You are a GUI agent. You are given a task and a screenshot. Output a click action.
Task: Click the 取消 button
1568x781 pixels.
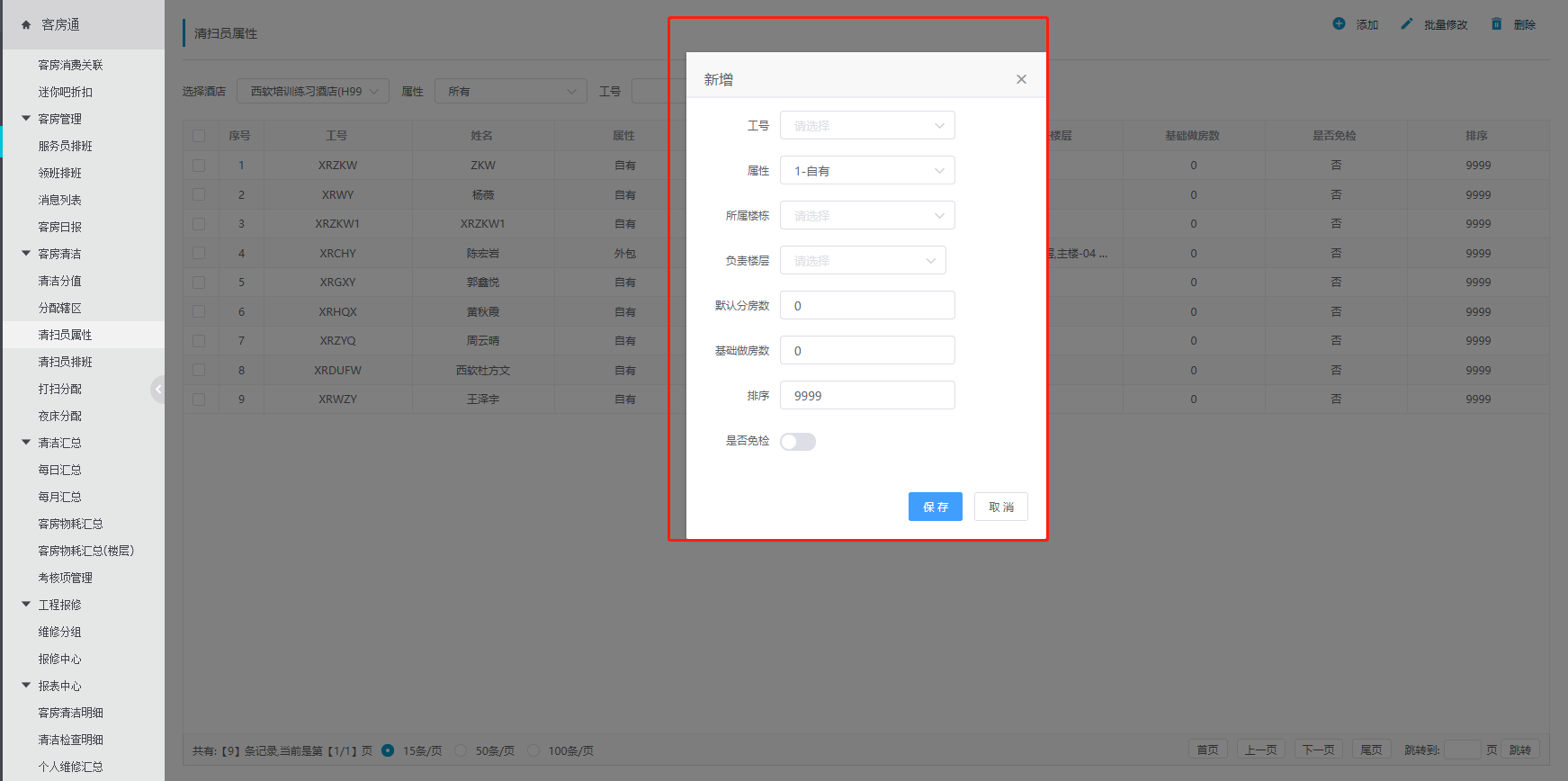[1001, 507]
